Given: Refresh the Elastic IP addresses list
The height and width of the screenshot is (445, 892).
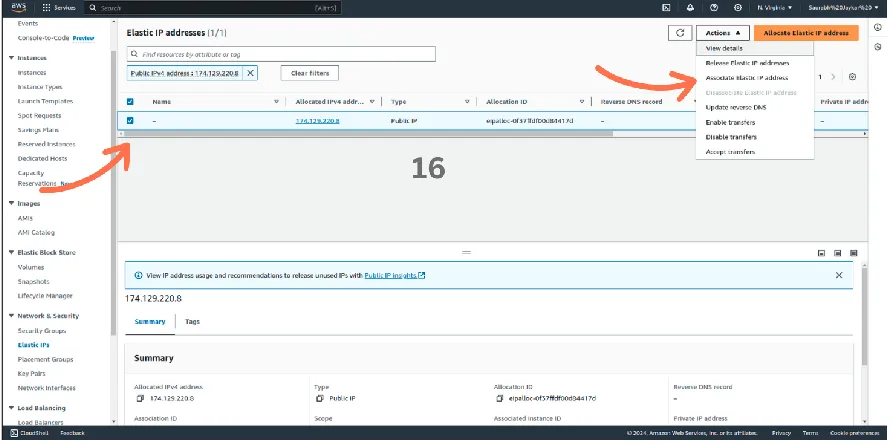Looking at the screenshot, I should click(680, 33).
